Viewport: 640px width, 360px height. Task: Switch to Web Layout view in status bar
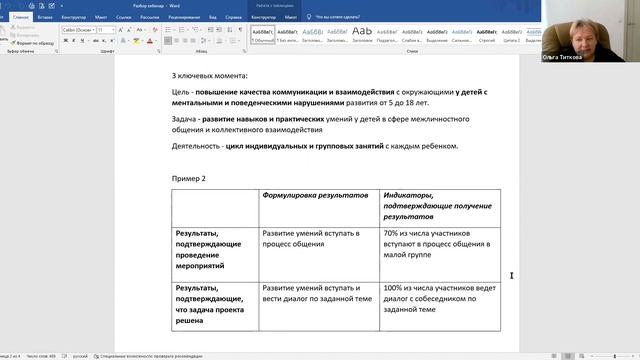click(582, 356)
